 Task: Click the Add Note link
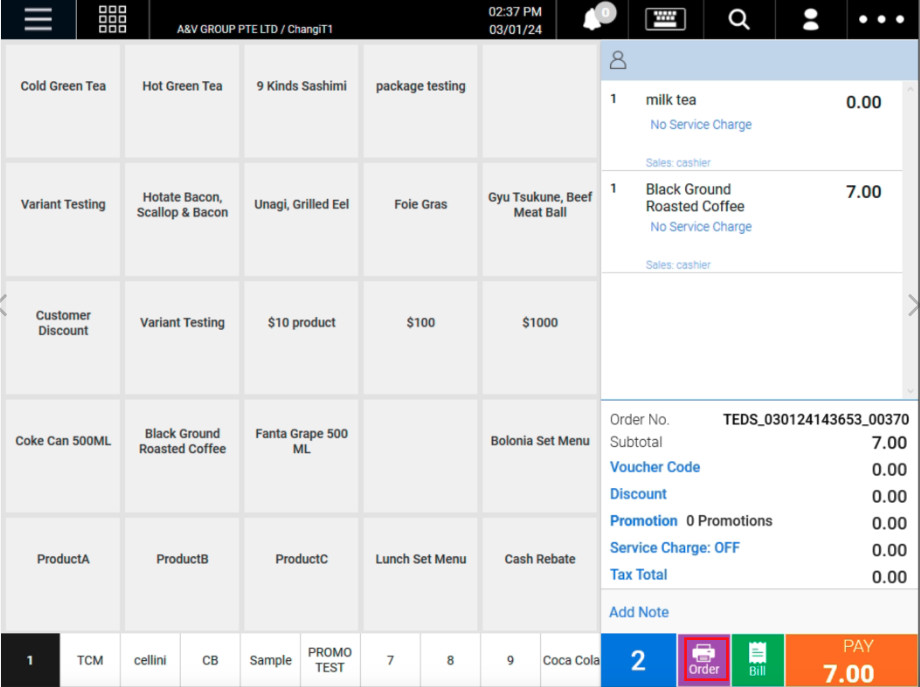point(639,612)
